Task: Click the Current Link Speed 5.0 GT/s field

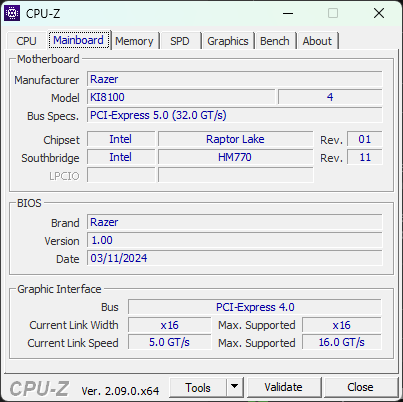Action: pos(169,342)
